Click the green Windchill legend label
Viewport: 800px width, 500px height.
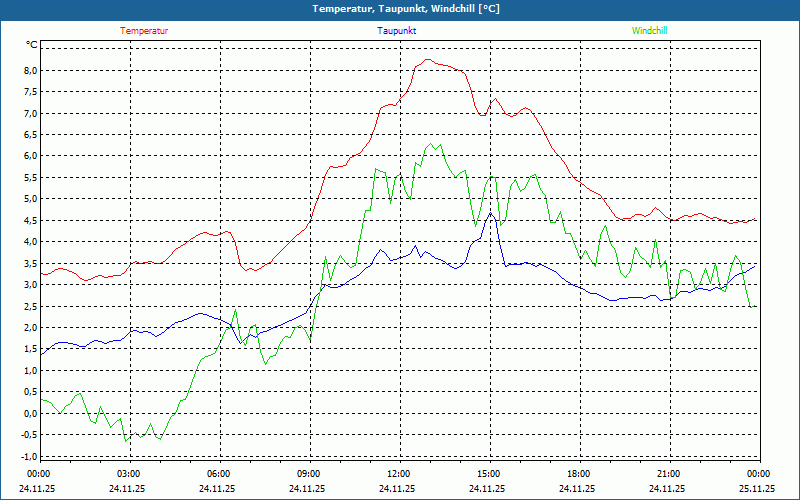tap(649, 31)
